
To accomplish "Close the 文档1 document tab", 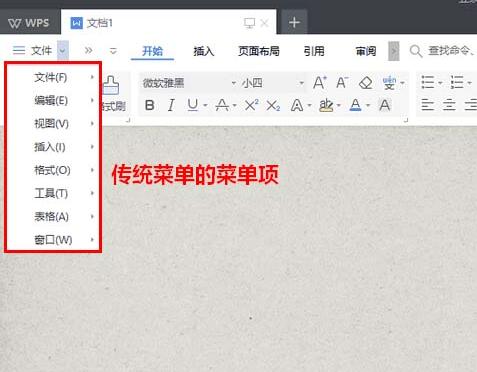I will tap(264, 23).
